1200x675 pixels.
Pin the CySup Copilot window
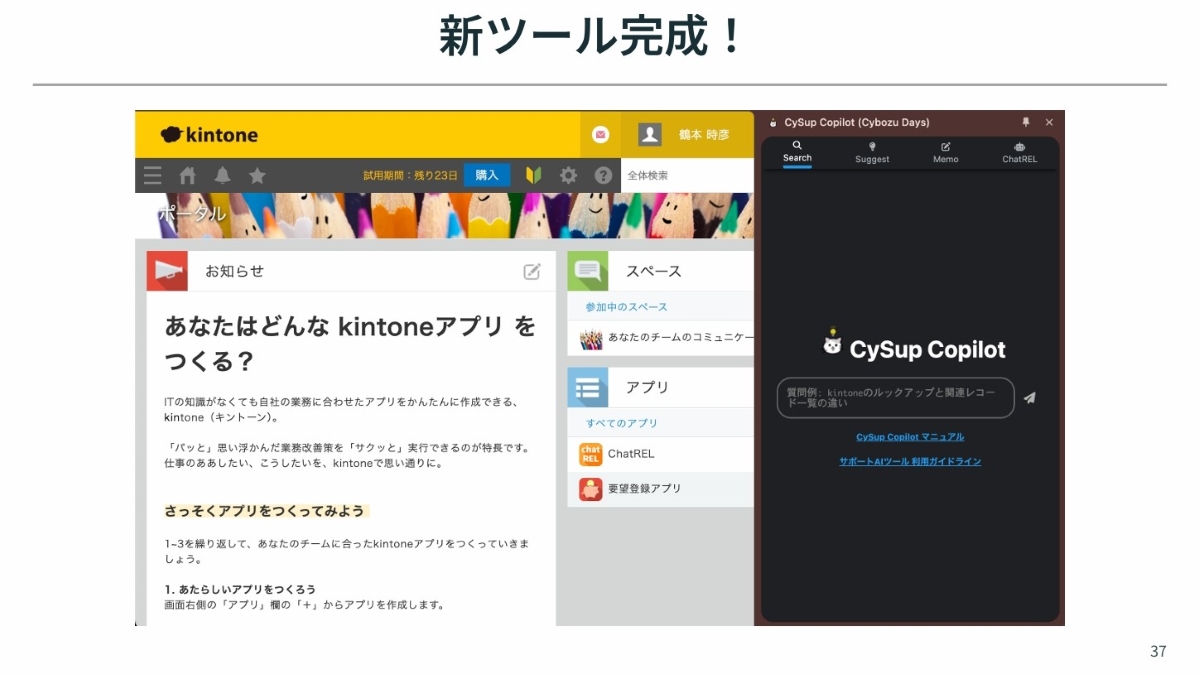(x=1026, y=122)
